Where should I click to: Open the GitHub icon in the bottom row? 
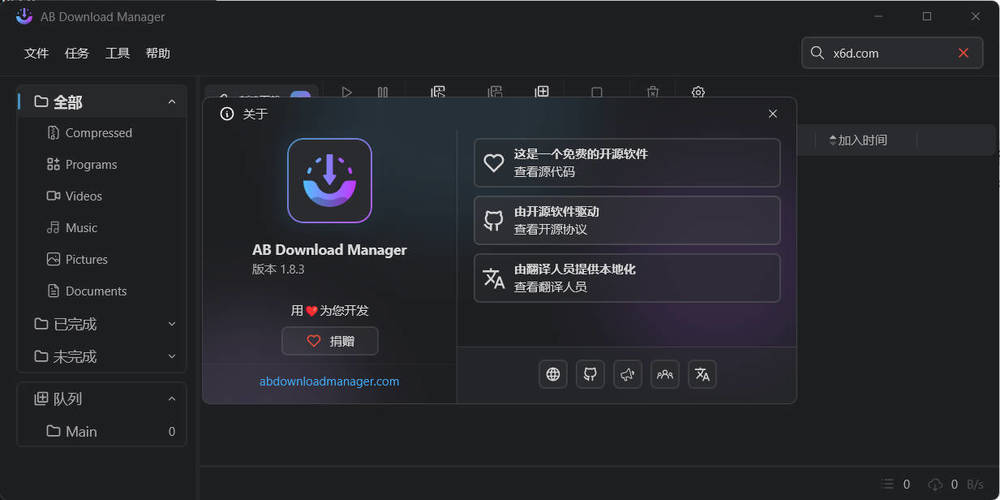click(590, 374)
